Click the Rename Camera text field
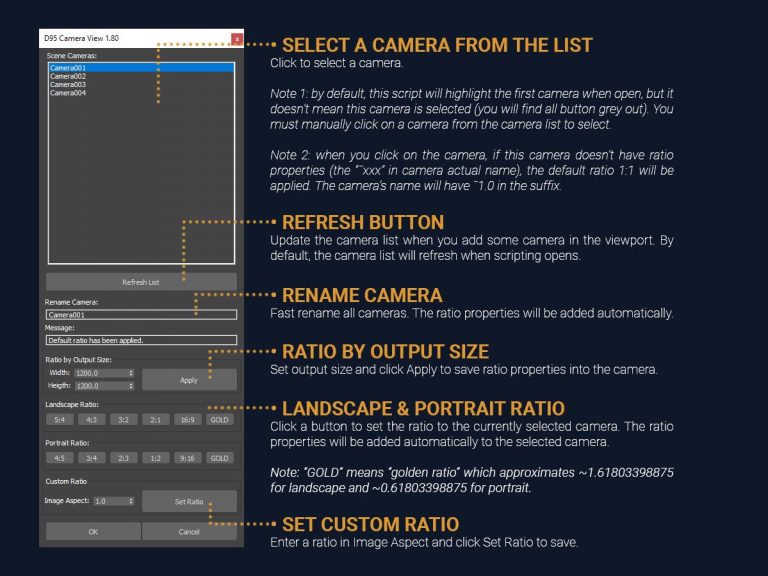Screen dimensions: 768x576 [140, 314]
